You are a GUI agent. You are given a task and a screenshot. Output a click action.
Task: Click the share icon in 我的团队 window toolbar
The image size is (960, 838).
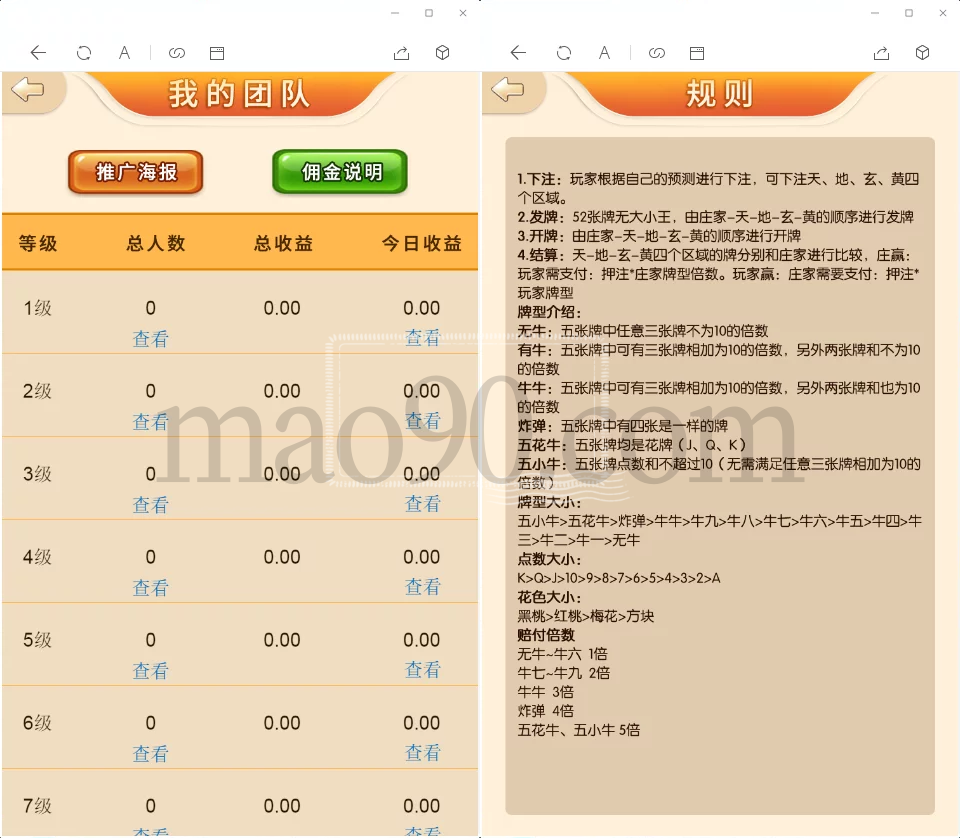[x=401, y=53]
